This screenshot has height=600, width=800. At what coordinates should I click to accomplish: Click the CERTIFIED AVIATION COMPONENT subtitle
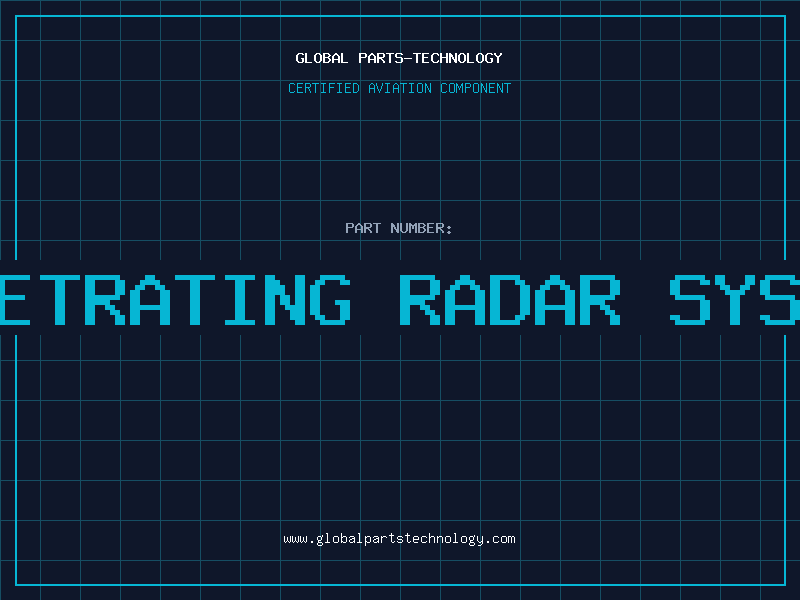coord(399,88)
